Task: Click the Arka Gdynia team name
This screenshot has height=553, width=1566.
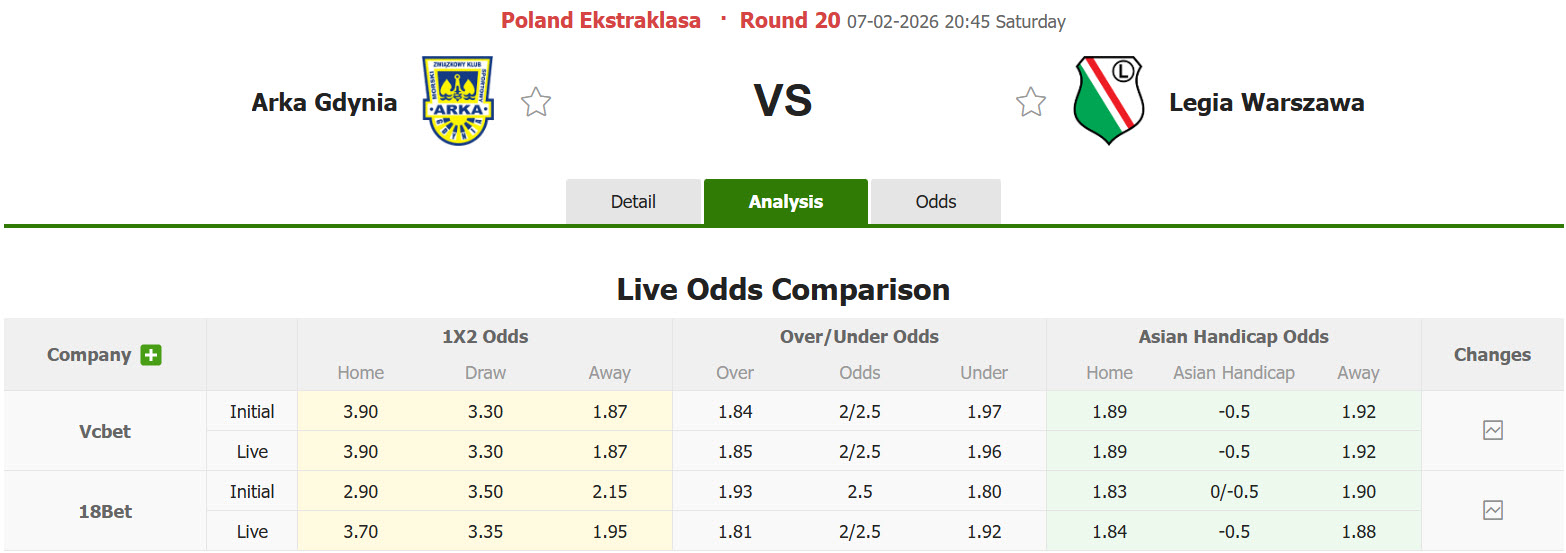Action: [324, 102]
